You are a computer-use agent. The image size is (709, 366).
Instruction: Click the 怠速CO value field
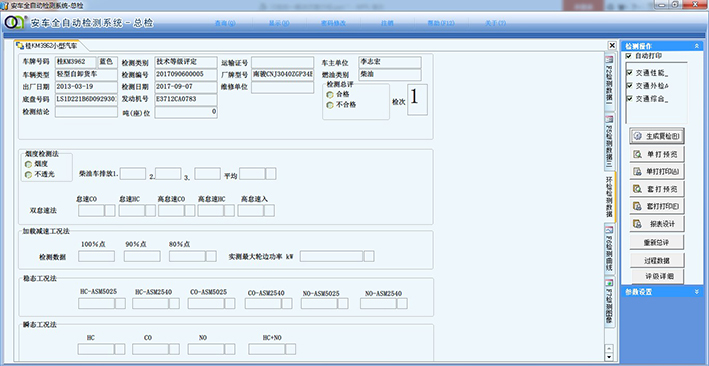click(91, 210)
